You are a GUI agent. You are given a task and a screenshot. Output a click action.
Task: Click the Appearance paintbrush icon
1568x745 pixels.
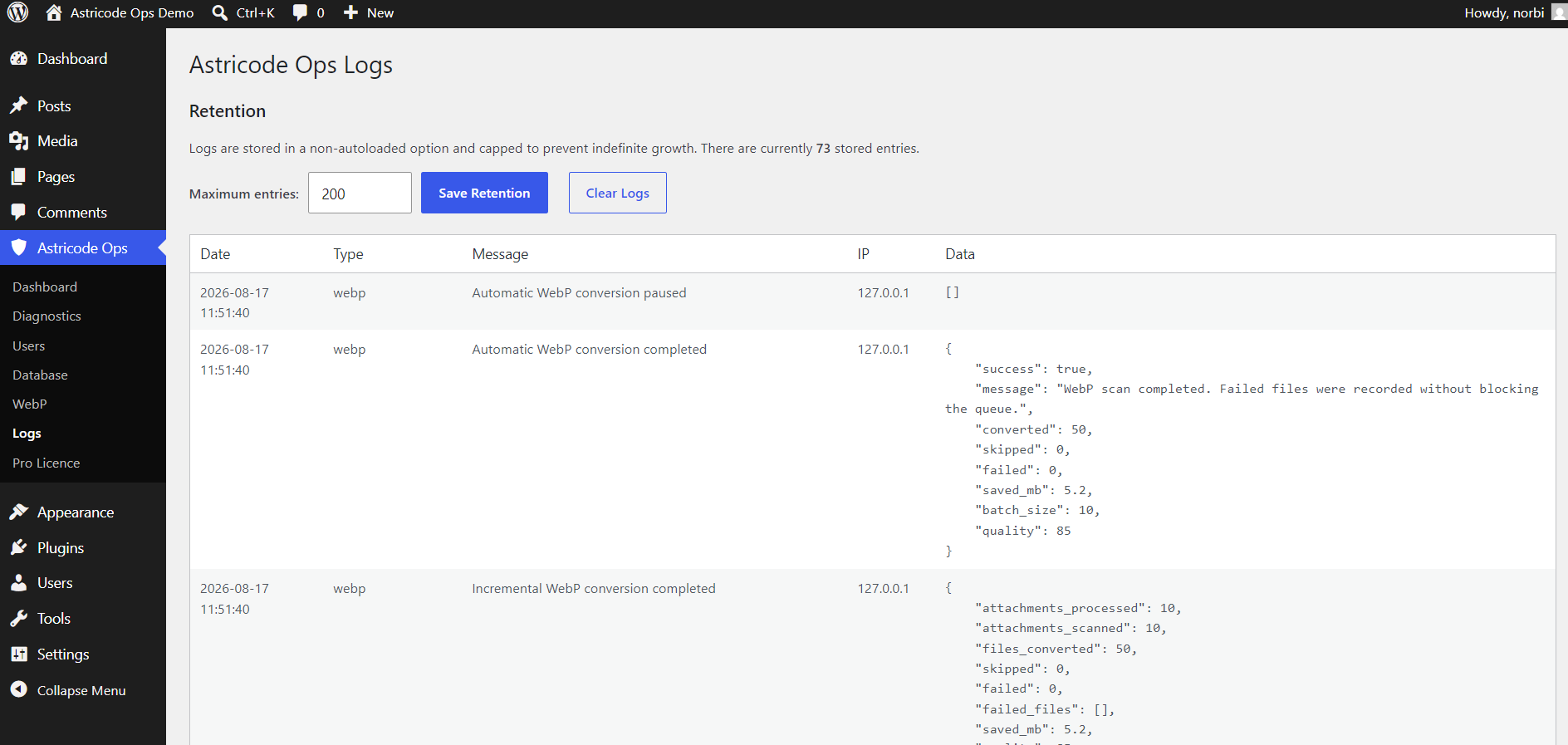[x=18, y=512]
